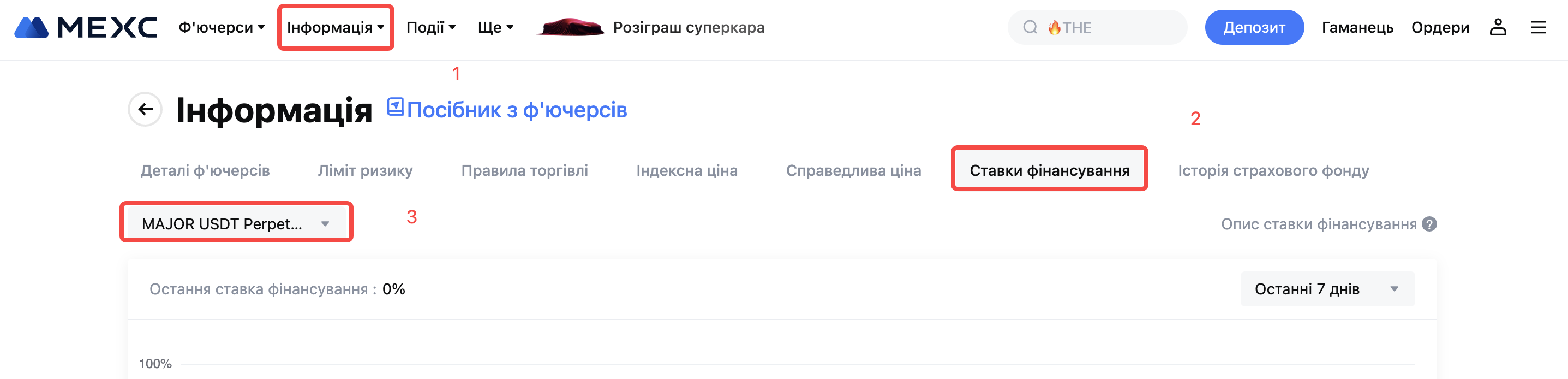The image size is (1568, 379).
Task: Open the Ще menu
Action: click(495, 27)
